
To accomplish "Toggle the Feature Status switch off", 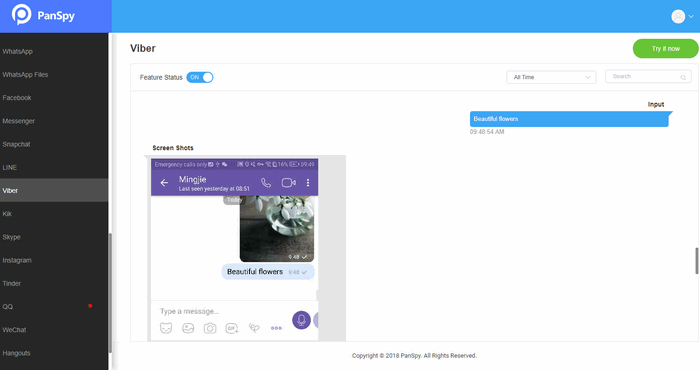I will [x=200, y=77].
